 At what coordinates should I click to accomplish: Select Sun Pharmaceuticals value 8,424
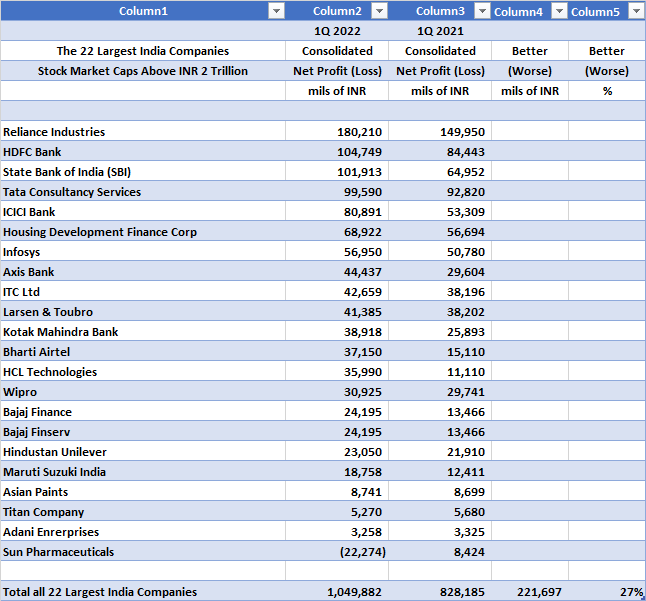[x=440, y=552]
